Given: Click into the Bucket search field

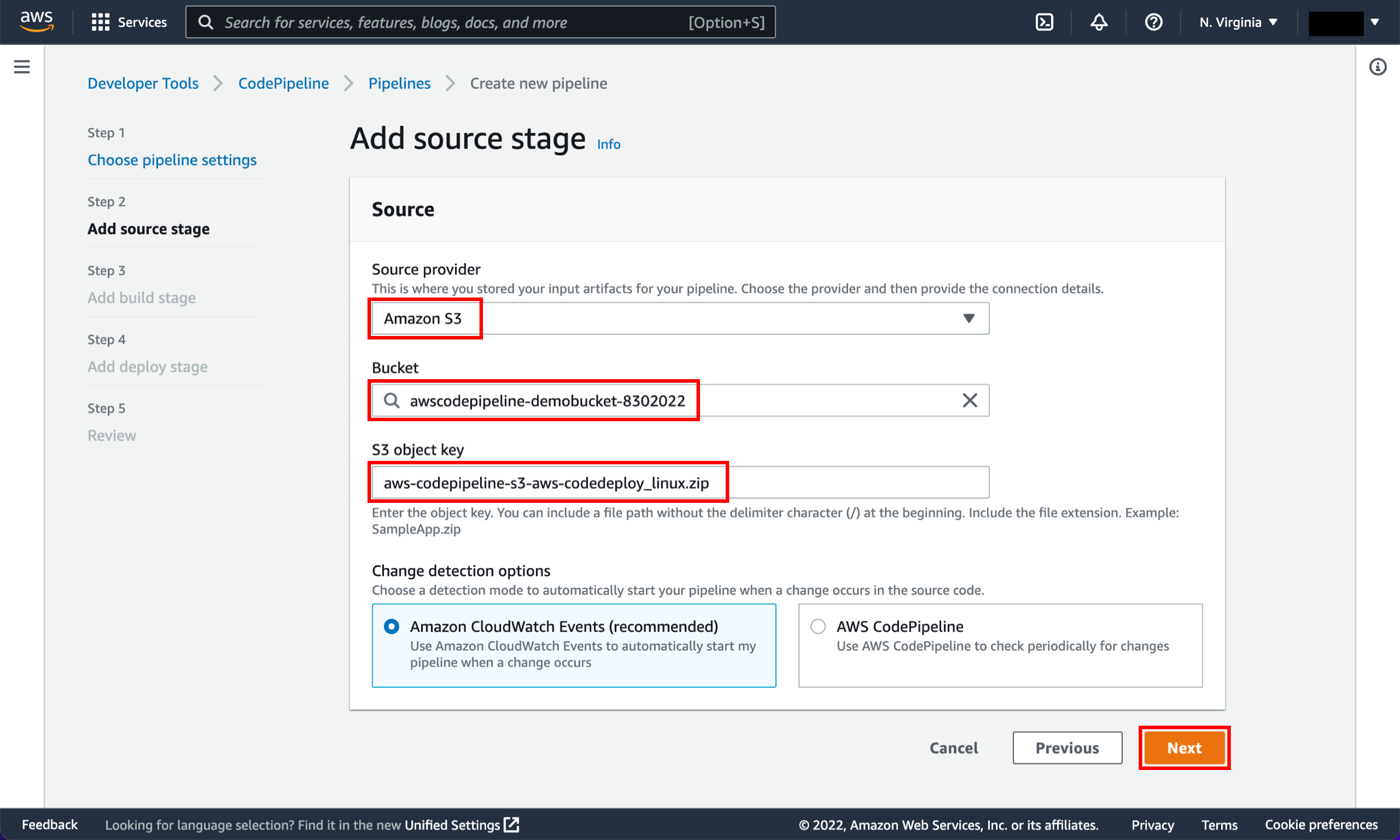Looking at the screenshot, I should point(681,400).
